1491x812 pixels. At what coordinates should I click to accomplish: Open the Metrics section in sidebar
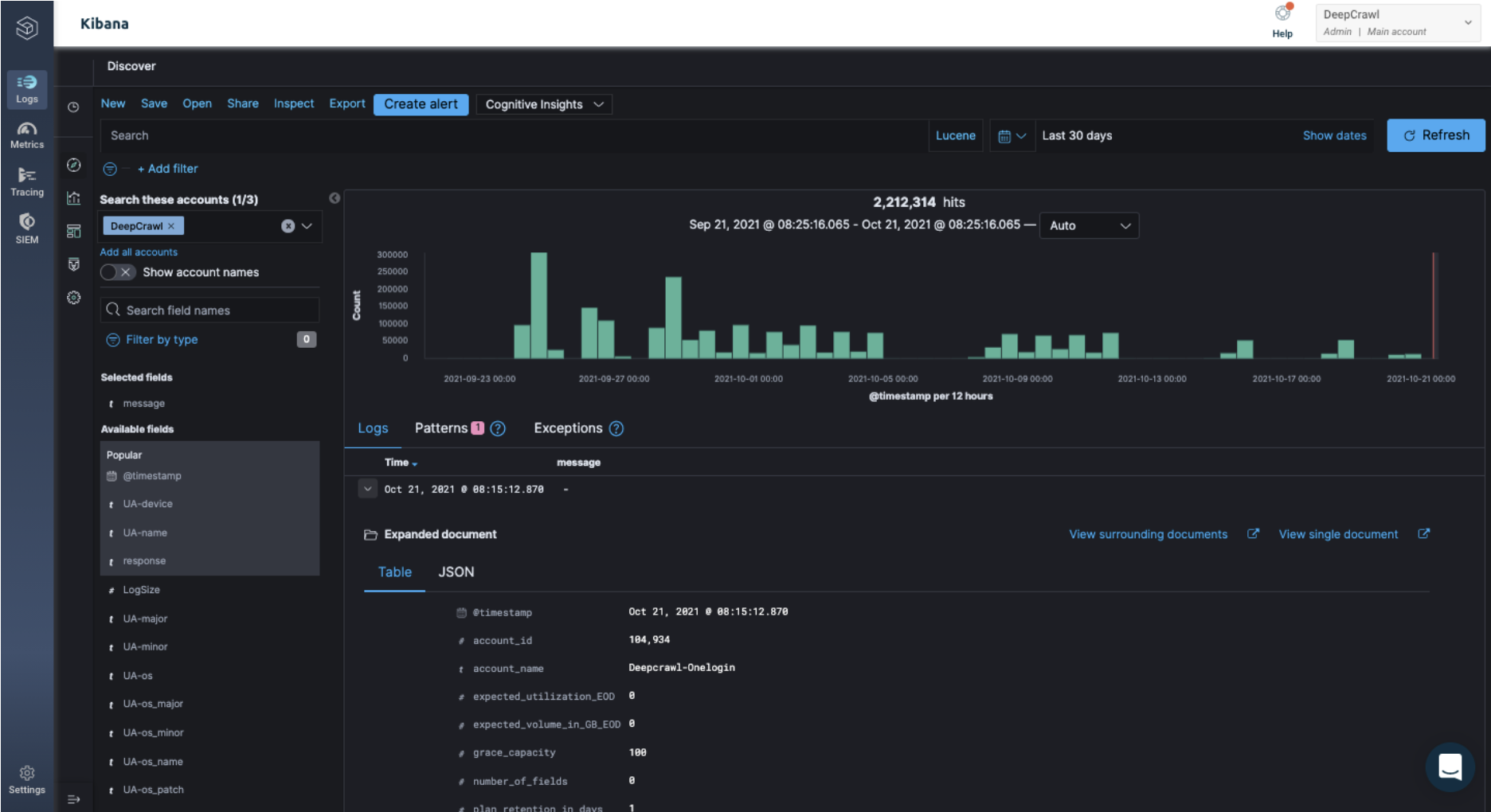27,135
